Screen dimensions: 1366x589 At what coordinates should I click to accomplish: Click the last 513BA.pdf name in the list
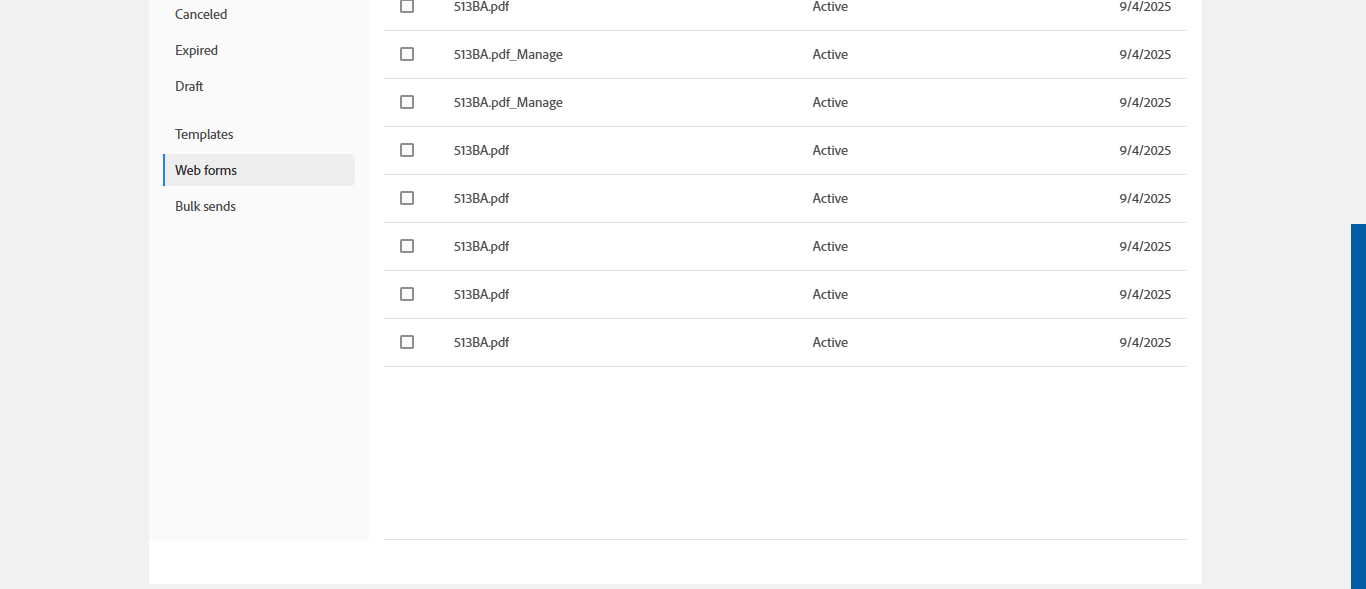coord(481,342)
